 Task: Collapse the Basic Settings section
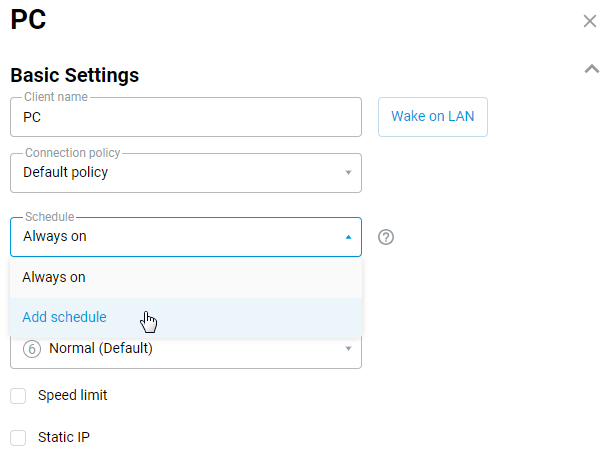coord(590,69)
